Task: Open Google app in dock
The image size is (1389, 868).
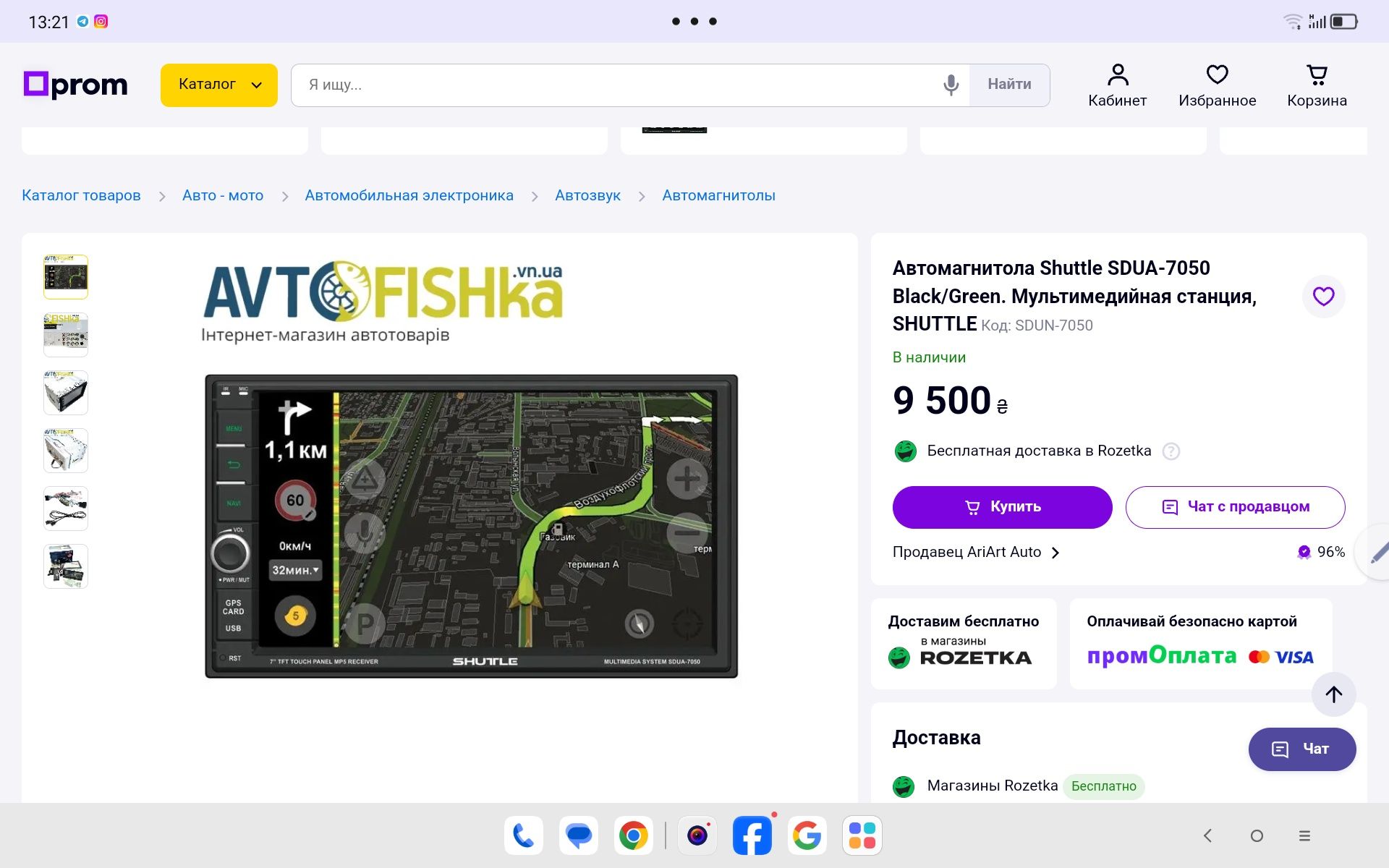Action: [x=807, y=835]
